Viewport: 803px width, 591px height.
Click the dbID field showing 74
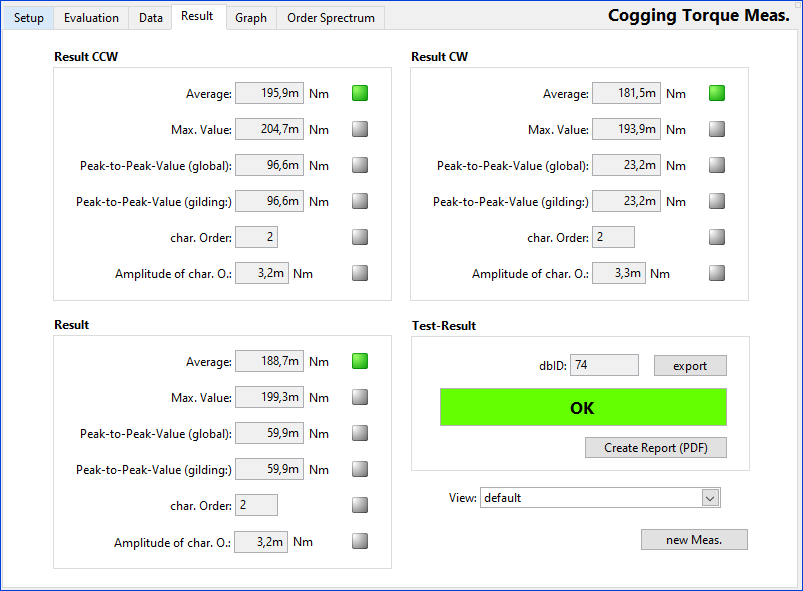click(604, 365)
